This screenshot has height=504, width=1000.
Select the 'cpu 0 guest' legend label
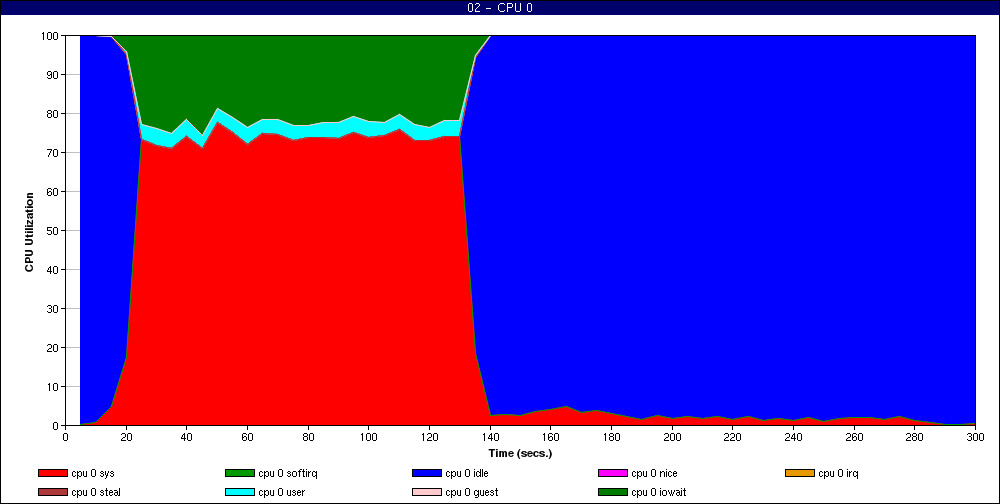pos(472,493)
